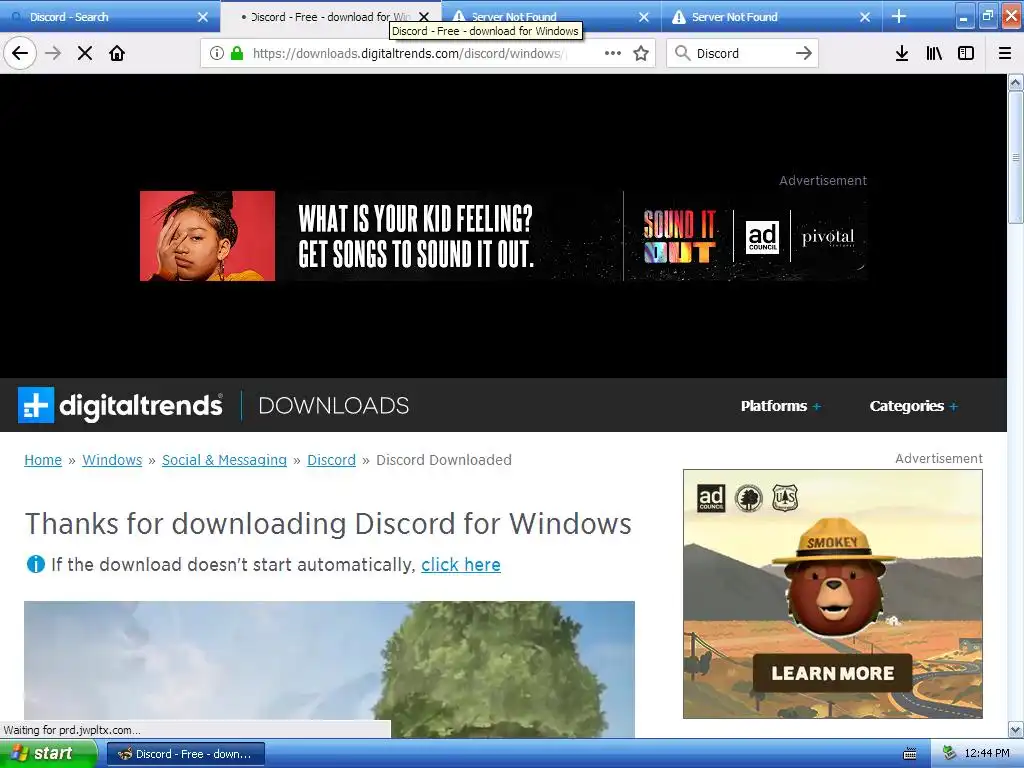The image size is (1024, 768).
Task: Expand the Categories menu
Action: pos(913,406)
